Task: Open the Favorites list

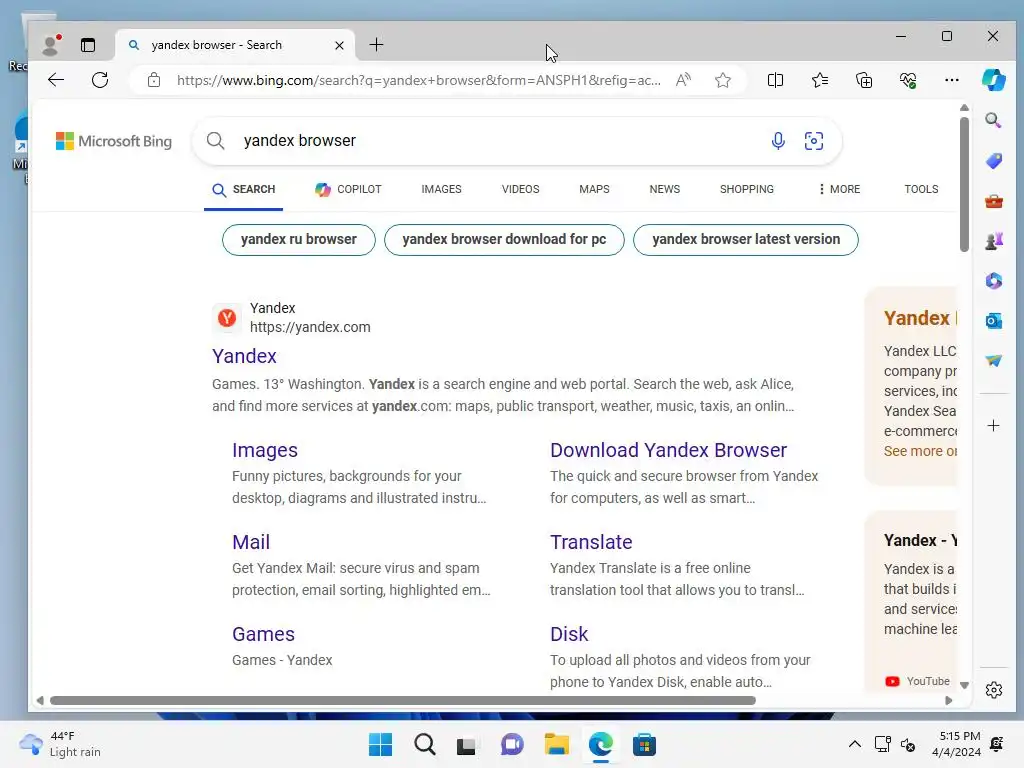Action: point(820,80)
